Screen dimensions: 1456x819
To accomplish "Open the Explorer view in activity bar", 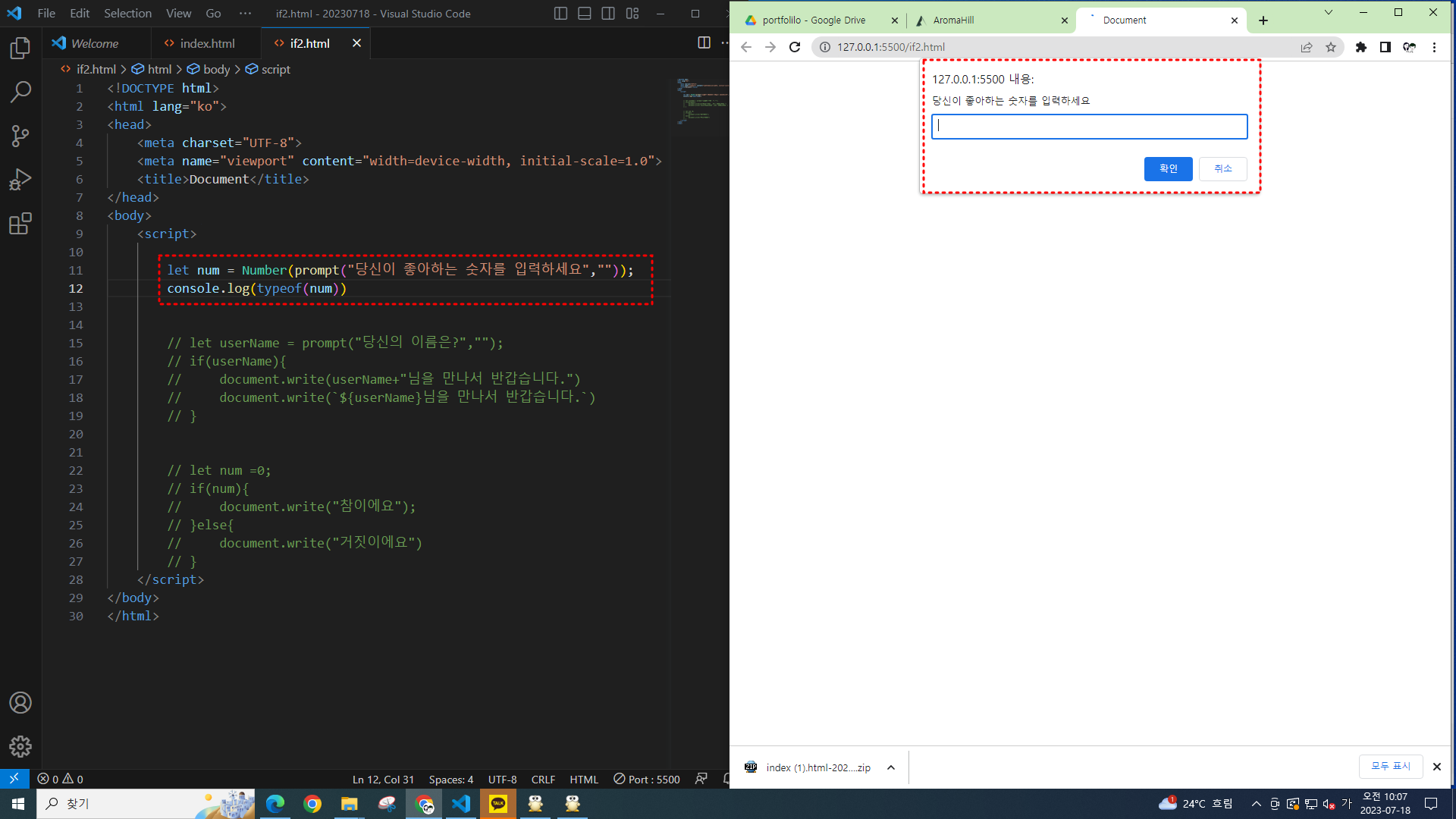I will [x=20, y=49].
